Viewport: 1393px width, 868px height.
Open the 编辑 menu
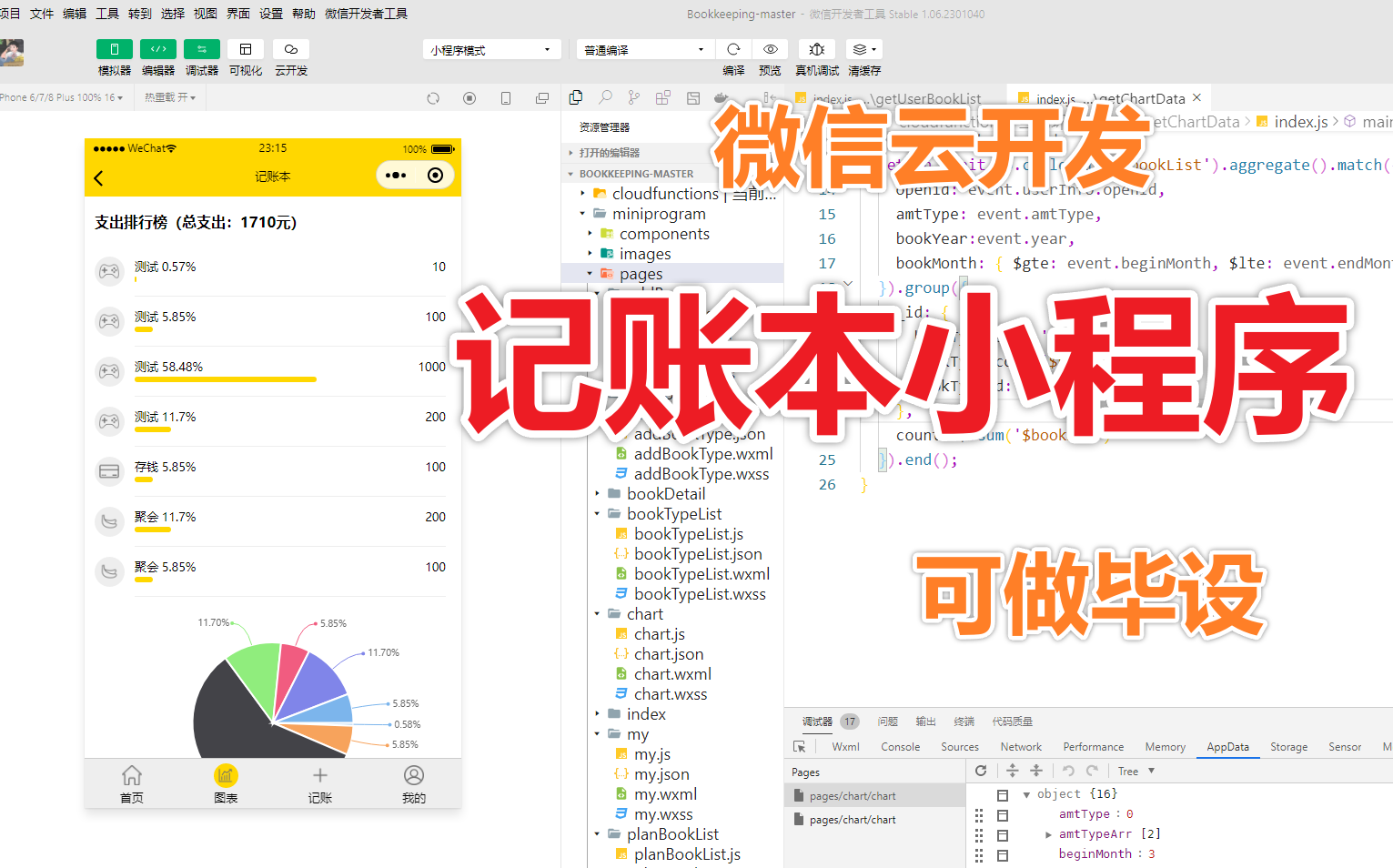tap(75, 14)
